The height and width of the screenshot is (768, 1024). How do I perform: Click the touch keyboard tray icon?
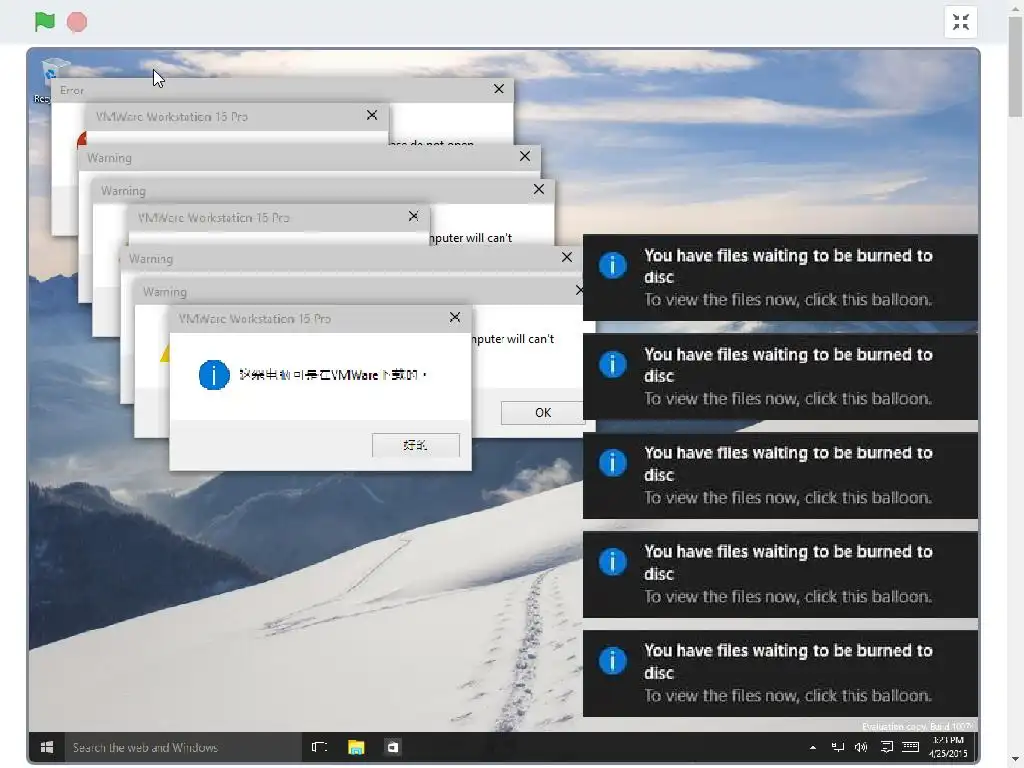click(x=910, y=746)
